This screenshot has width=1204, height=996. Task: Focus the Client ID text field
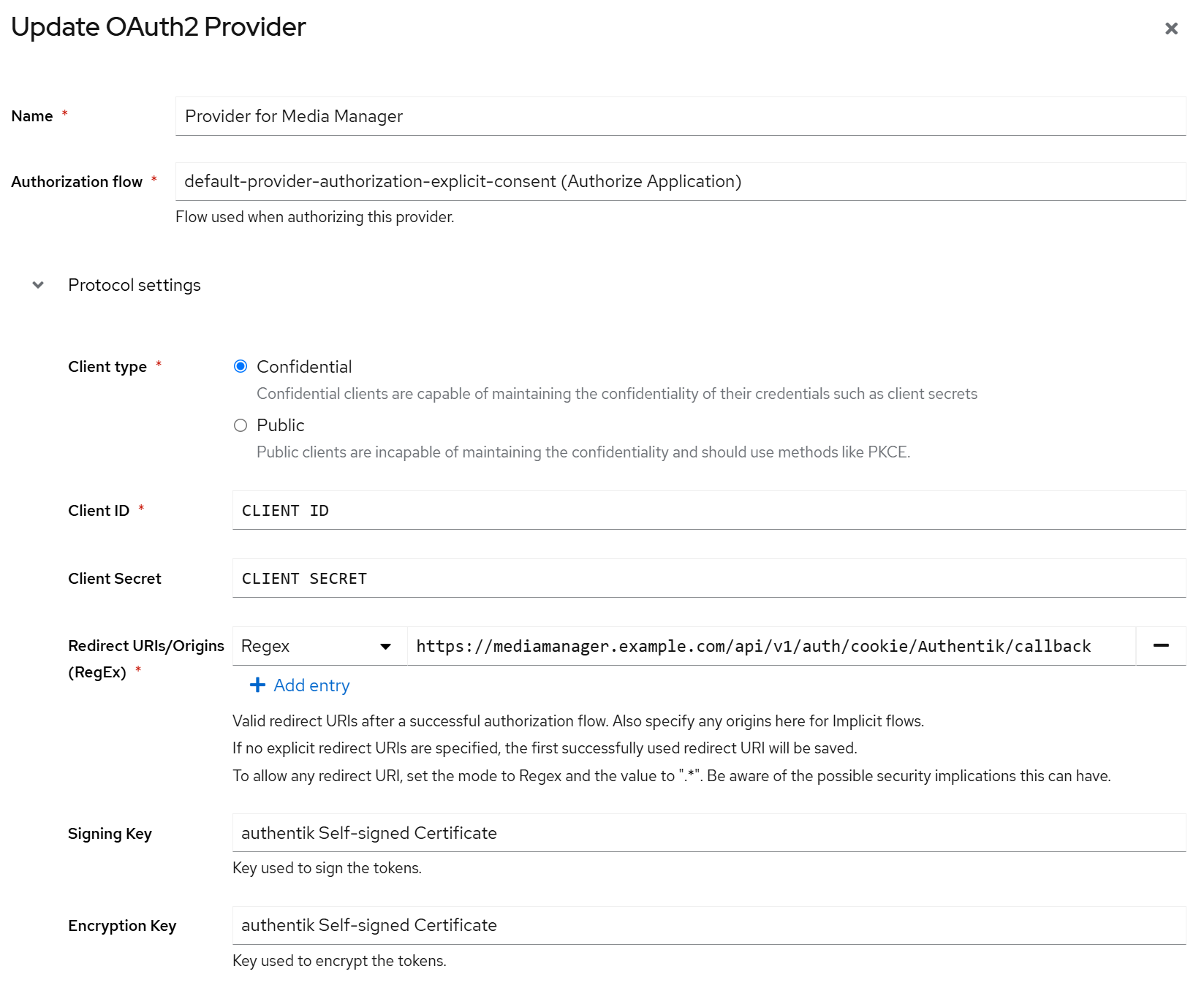click(x=708, y=511)
